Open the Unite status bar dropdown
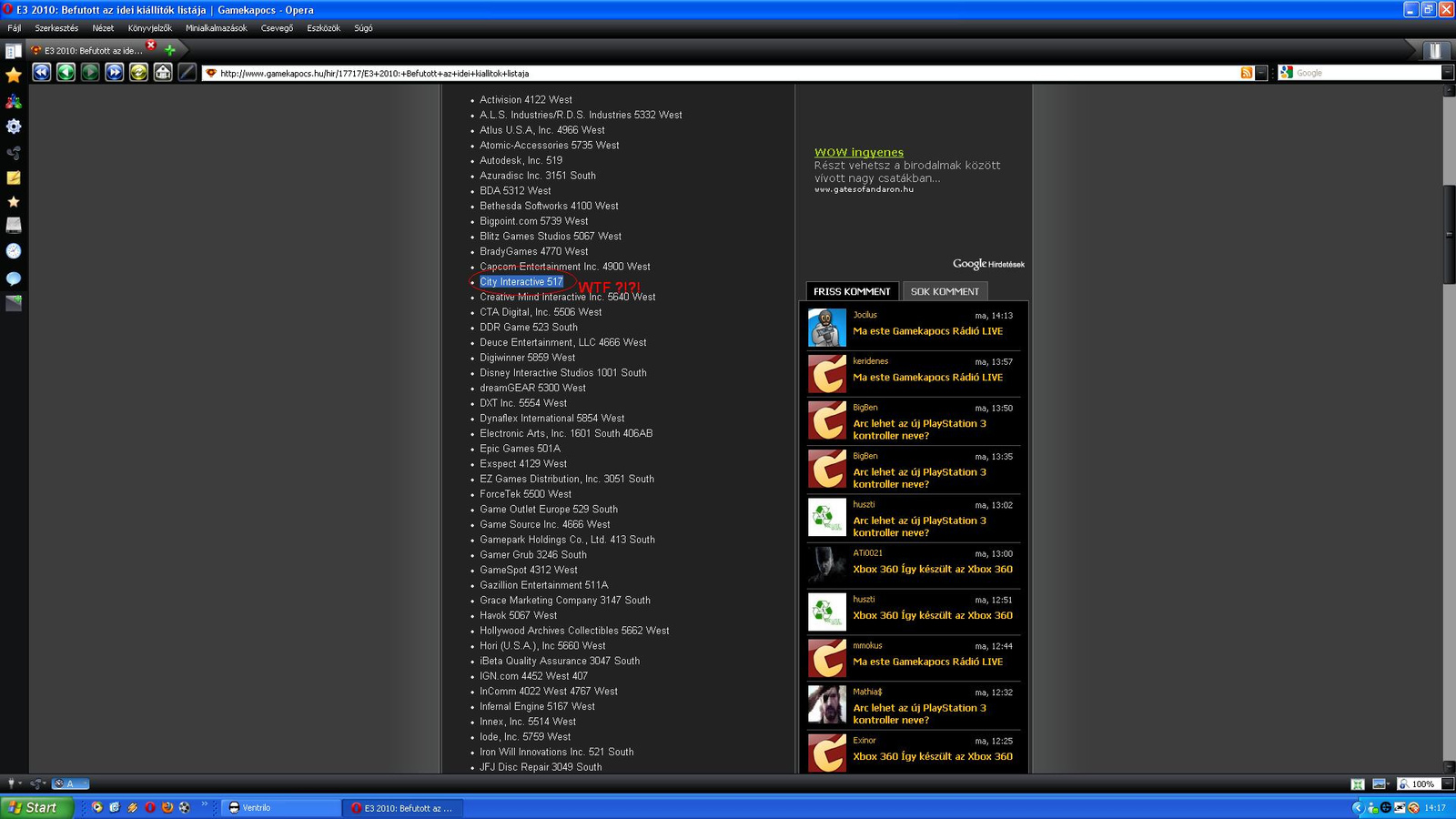Viewport: 1456px width, 819px height. click(37, 784)
